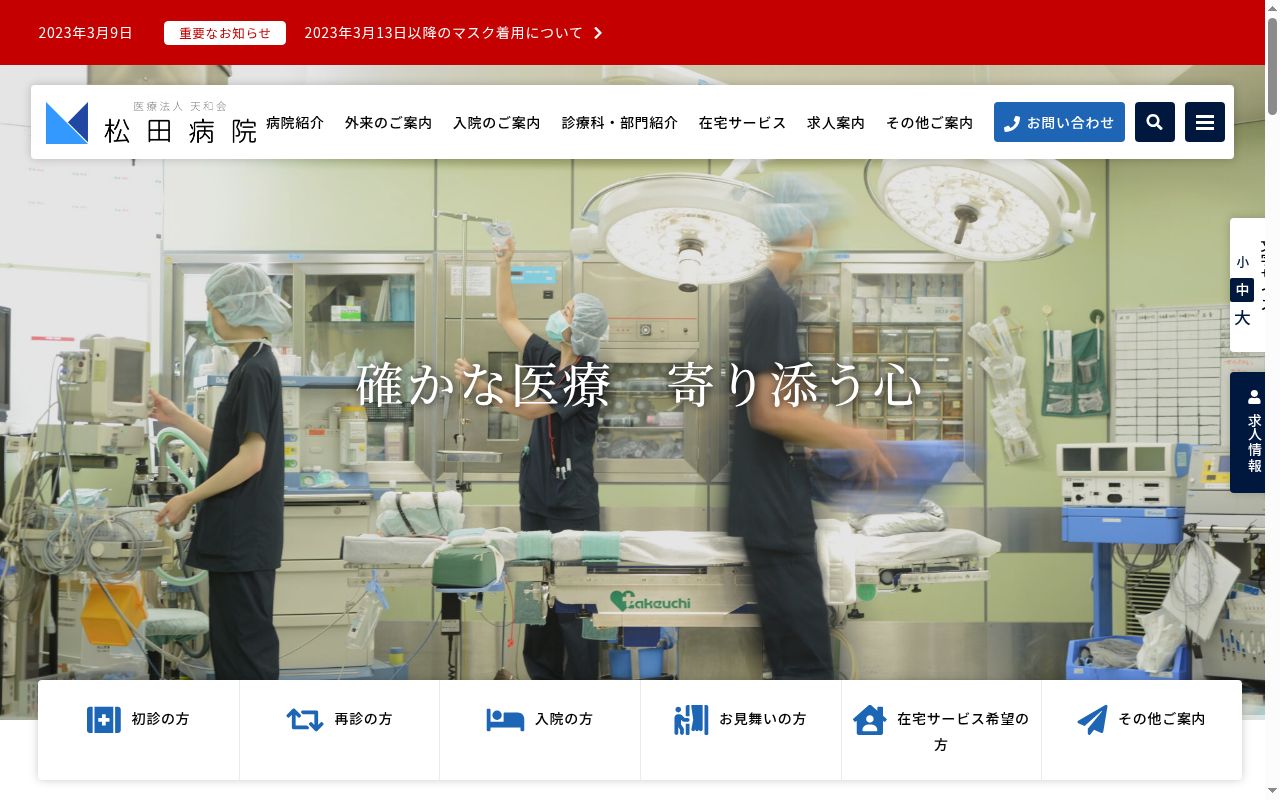Click the phone icon in お問い合わせ button

point(1011,123)
